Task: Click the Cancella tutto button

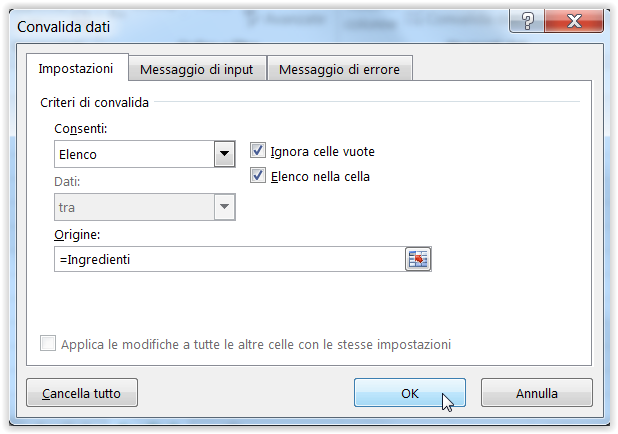Action: pyautogui.click(x=82, y=393)
